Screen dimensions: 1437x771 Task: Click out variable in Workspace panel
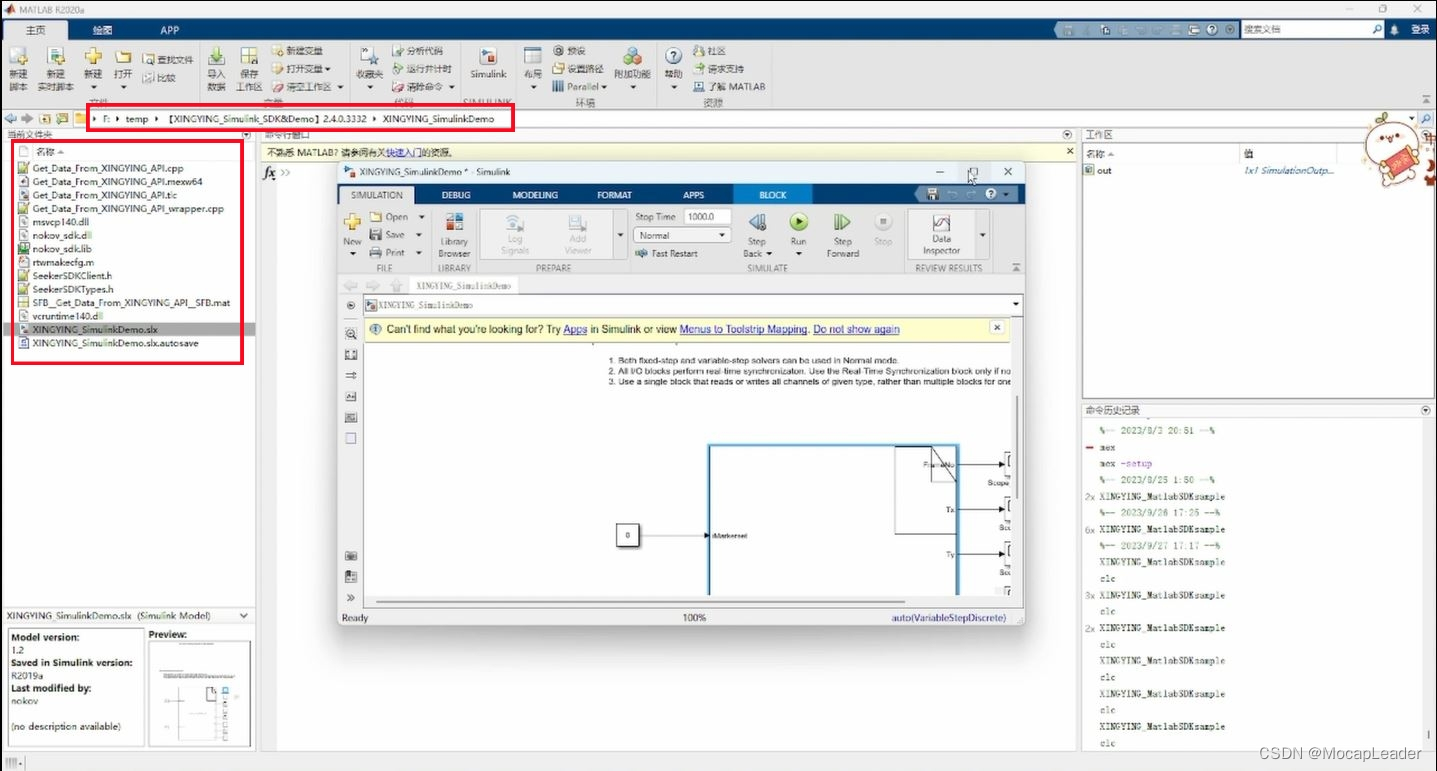[x=1104, y=170]
